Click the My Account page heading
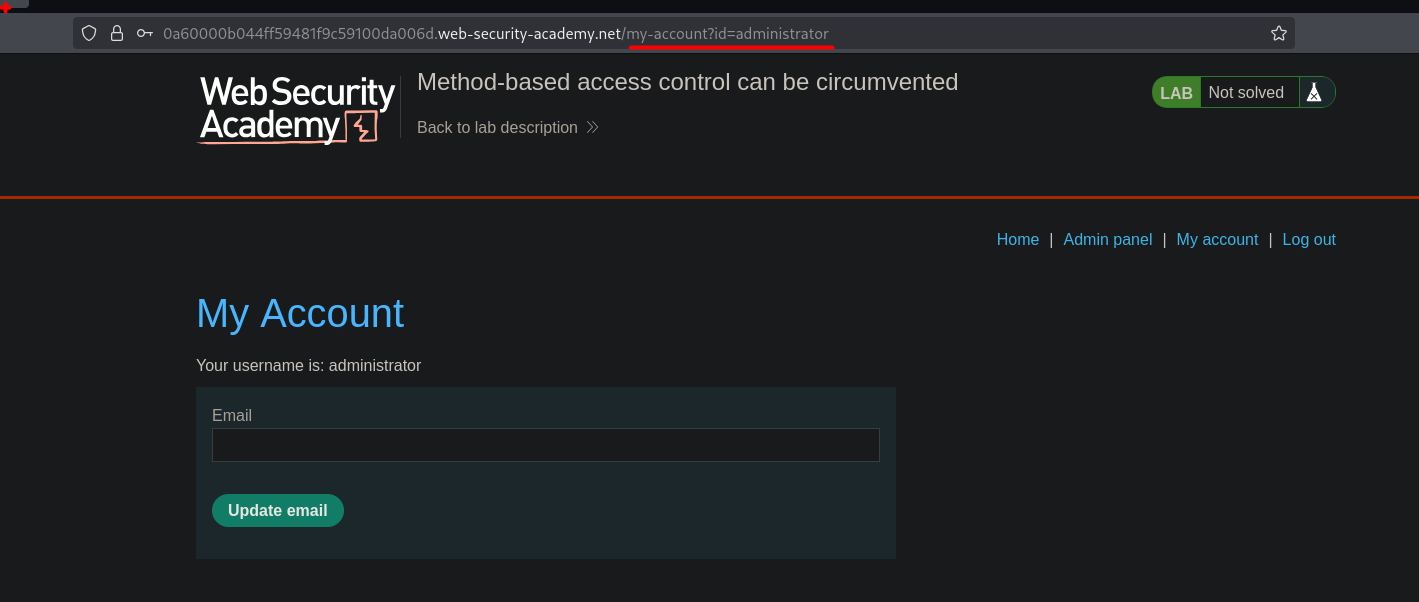Screen dimensions: 1419x602 [x=300, y=313]
